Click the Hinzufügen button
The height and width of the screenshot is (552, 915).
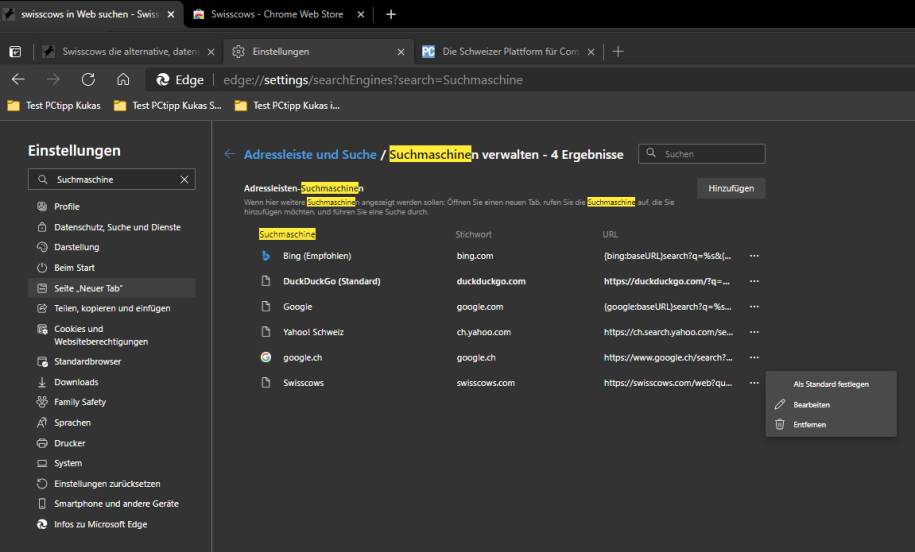click(x=731, y=188)
